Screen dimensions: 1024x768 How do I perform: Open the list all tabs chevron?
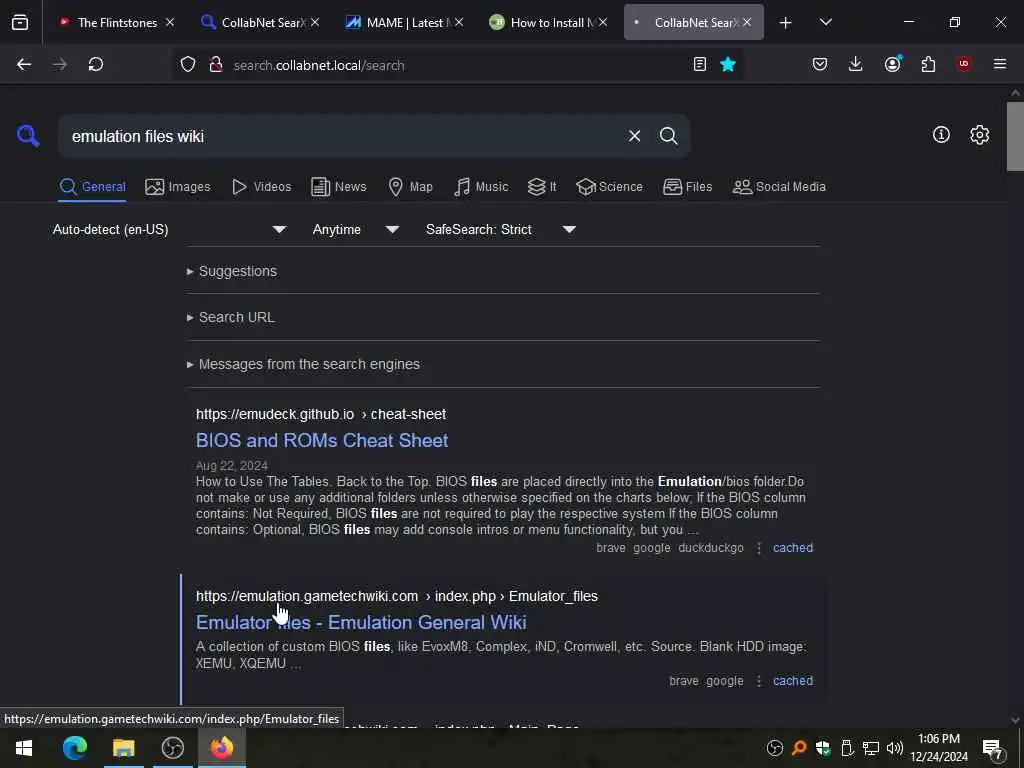(x=825, y=22)
